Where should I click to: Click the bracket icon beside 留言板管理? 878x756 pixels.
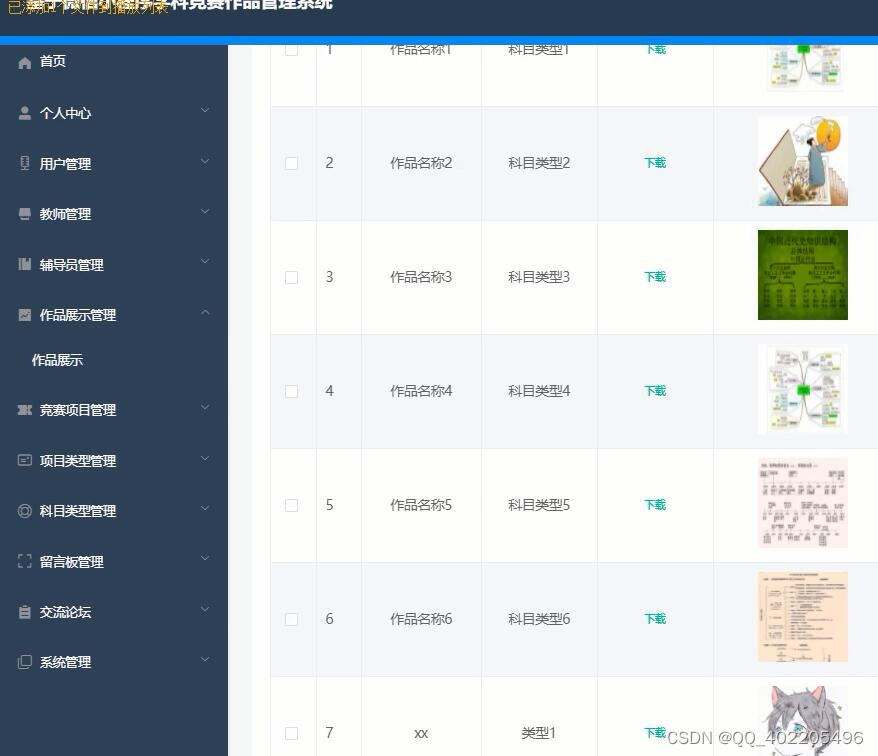[25, 561]
